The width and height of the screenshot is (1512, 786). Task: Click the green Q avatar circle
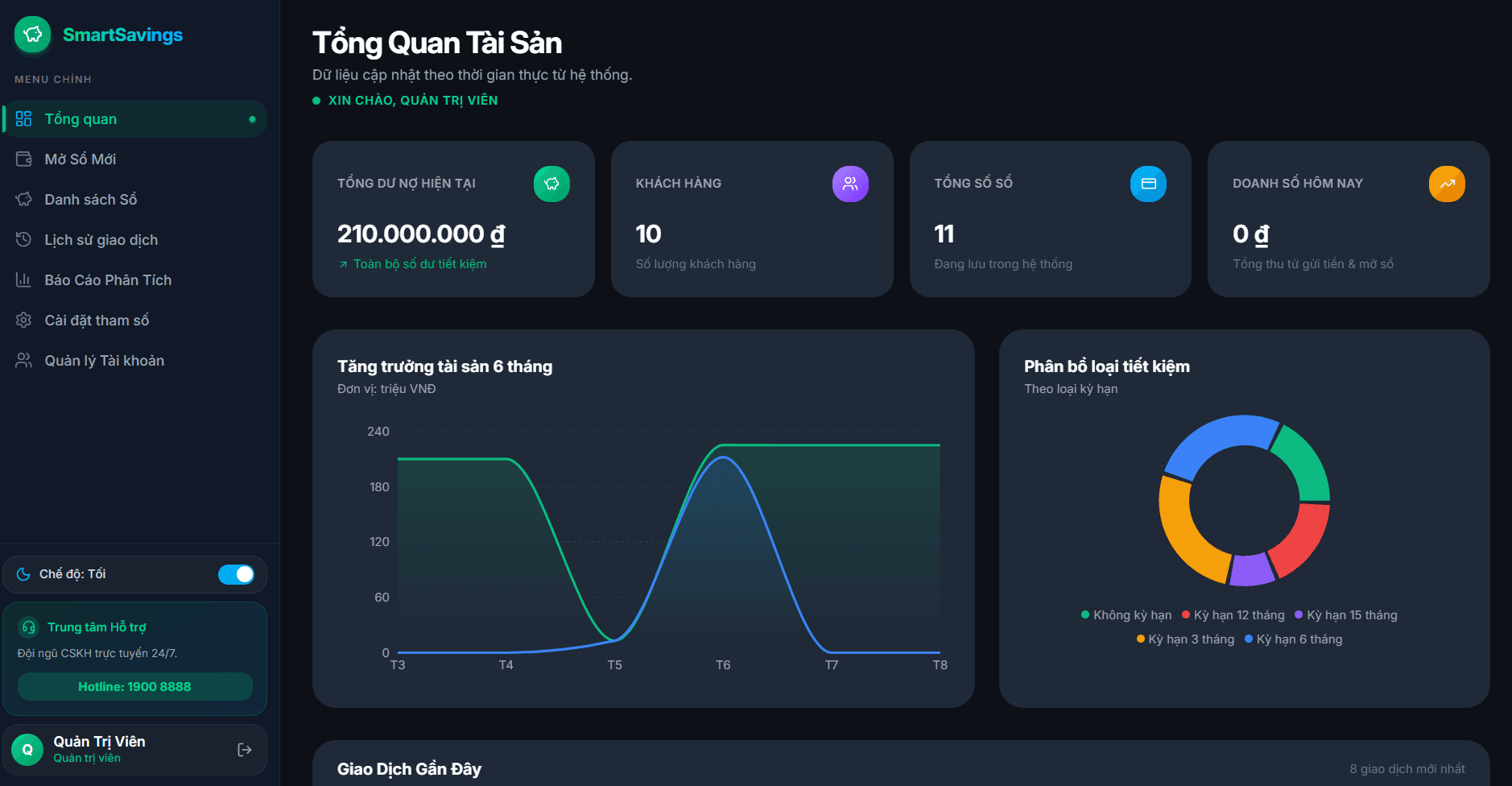click(x=27, y=750)
